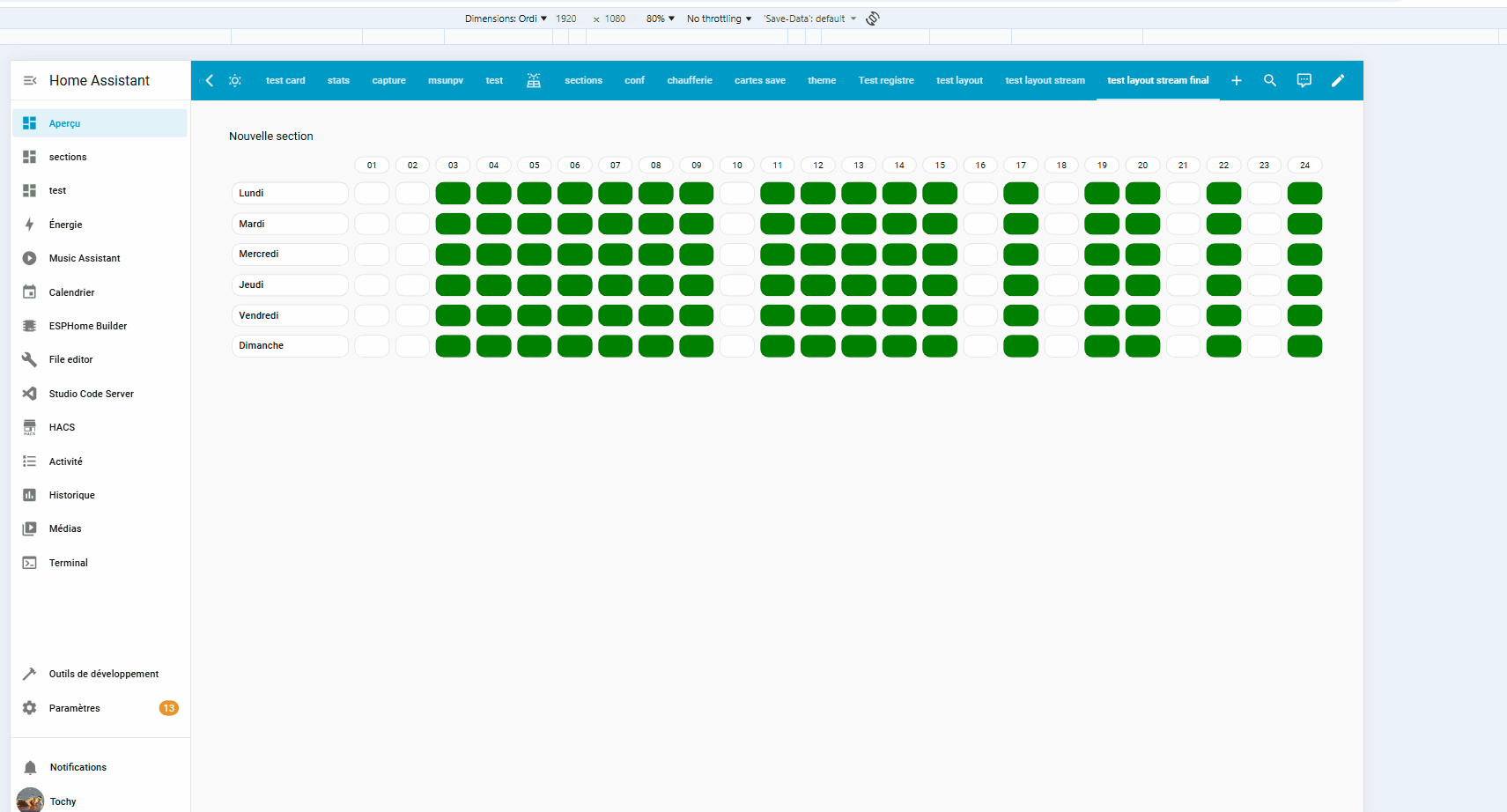Viewport: 1507px width, 812px height.
Task: Click the hour 18 column header
Action: (1061, 166)
